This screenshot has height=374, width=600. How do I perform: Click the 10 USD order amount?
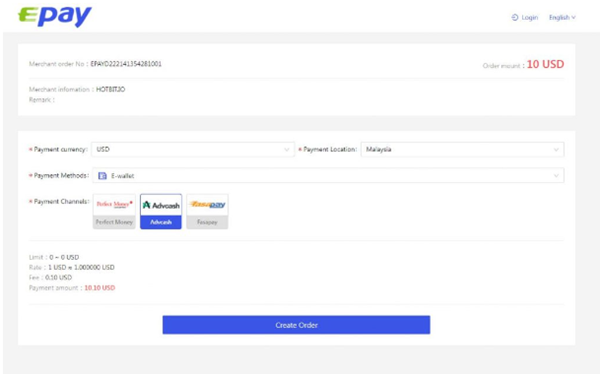point(545,64)
